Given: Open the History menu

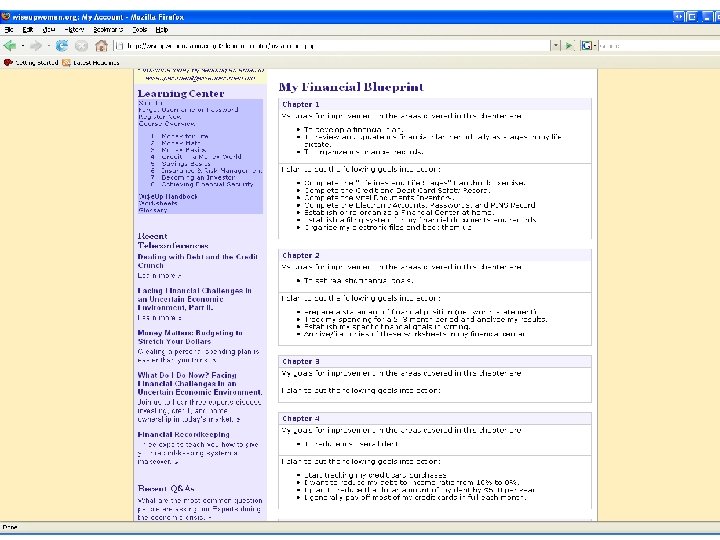Looking at the screenshot, I should tap(74, 29).
